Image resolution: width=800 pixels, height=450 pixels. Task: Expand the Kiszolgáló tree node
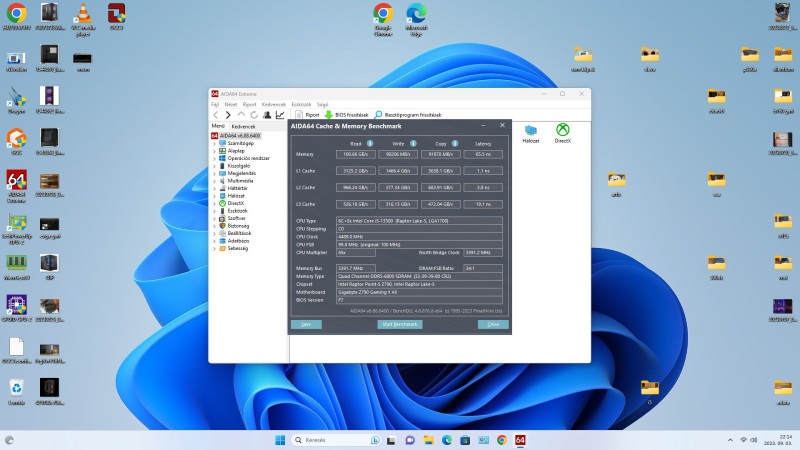(214, 166)
